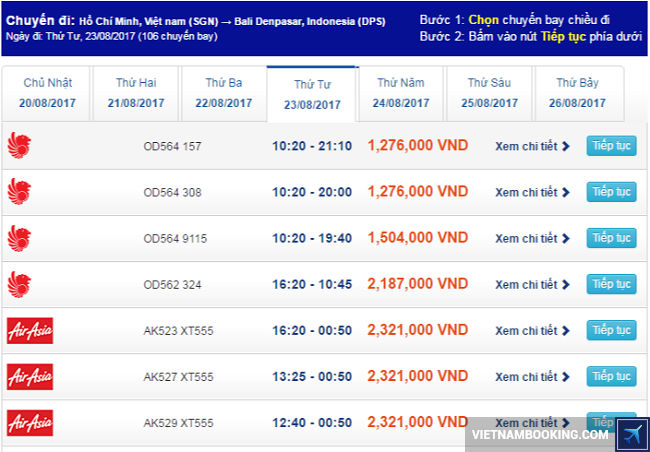This screenshot has width=650, height=452.
Task: Click the Chuyến đi route heading
Action: tap(196, 21)
